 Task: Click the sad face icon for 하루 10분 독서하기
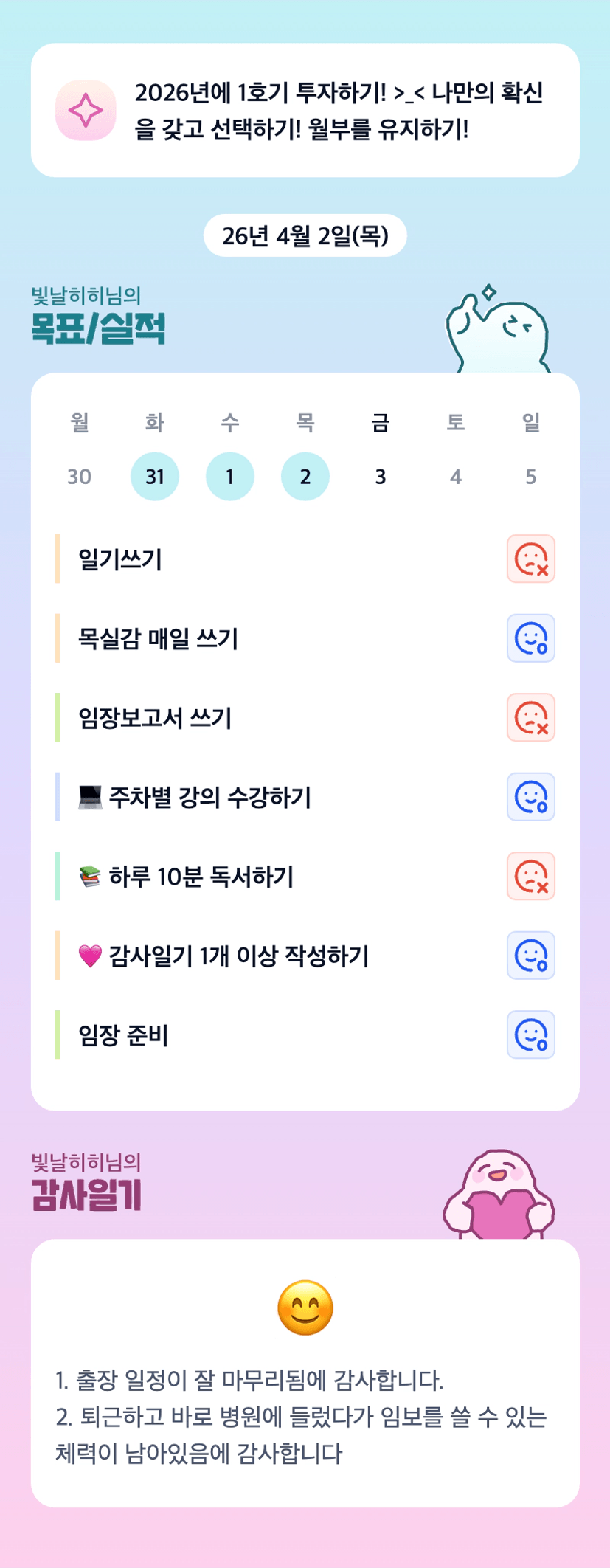(x=530, y=876)
